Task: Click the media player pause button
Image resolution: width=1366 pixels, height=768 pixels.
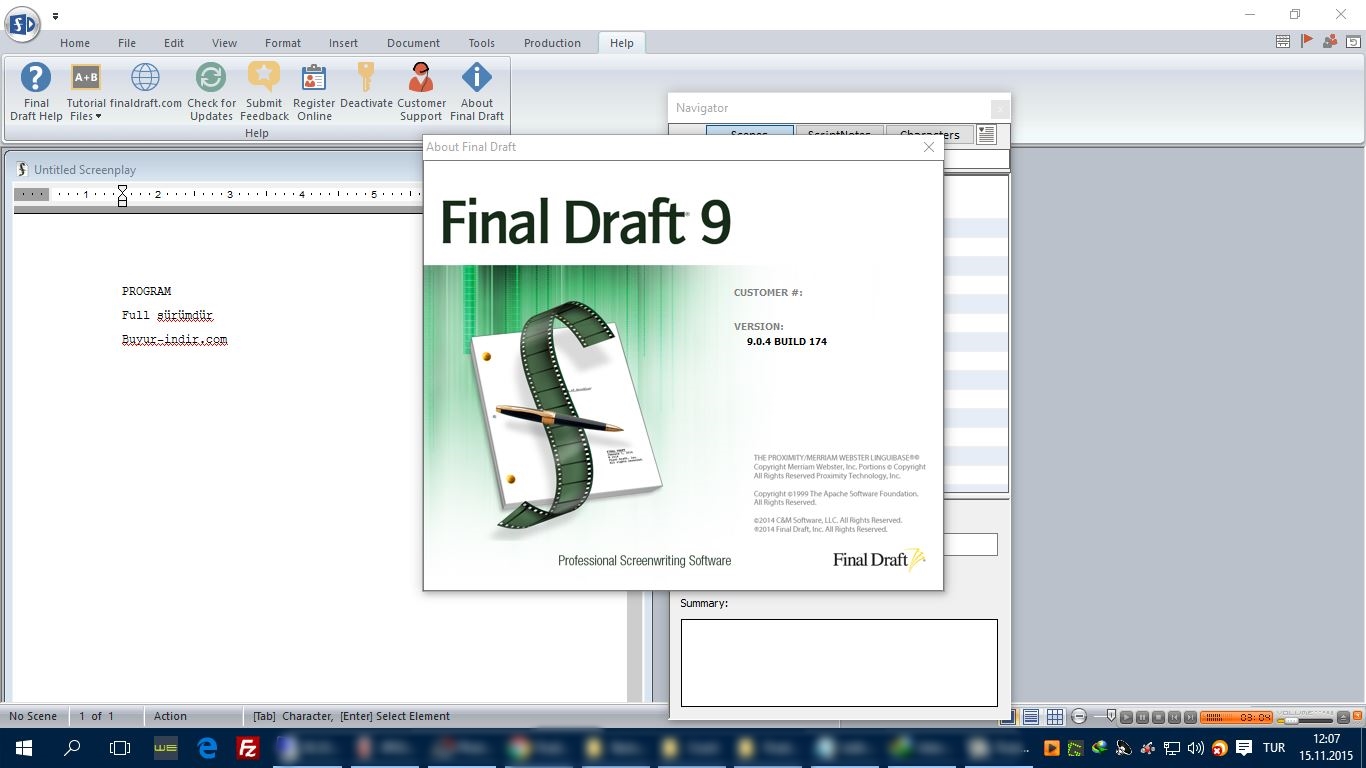Action: pos(1142,717)
